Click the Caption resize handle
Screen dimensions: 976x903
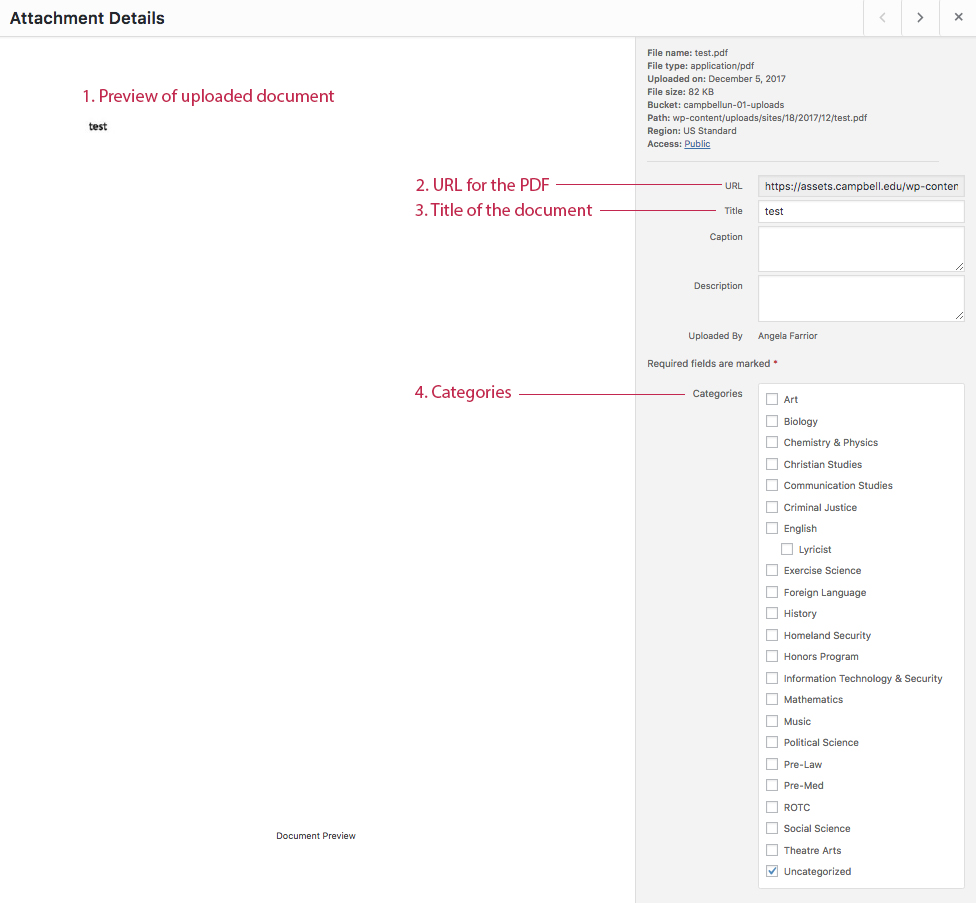tap(959, 266)
